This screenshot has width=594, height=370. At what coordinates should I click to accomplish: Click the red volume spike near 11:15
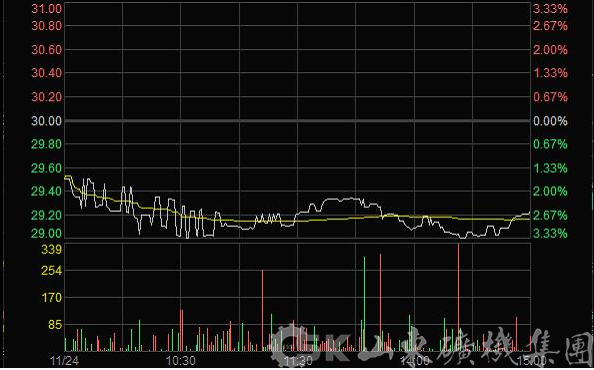[262, 311]
